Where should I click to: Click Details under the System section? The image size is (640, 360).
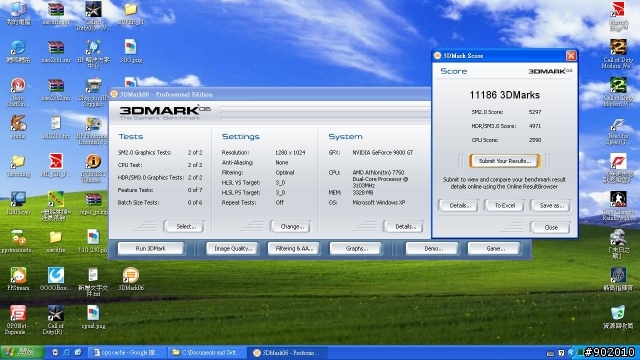point(404,227)
